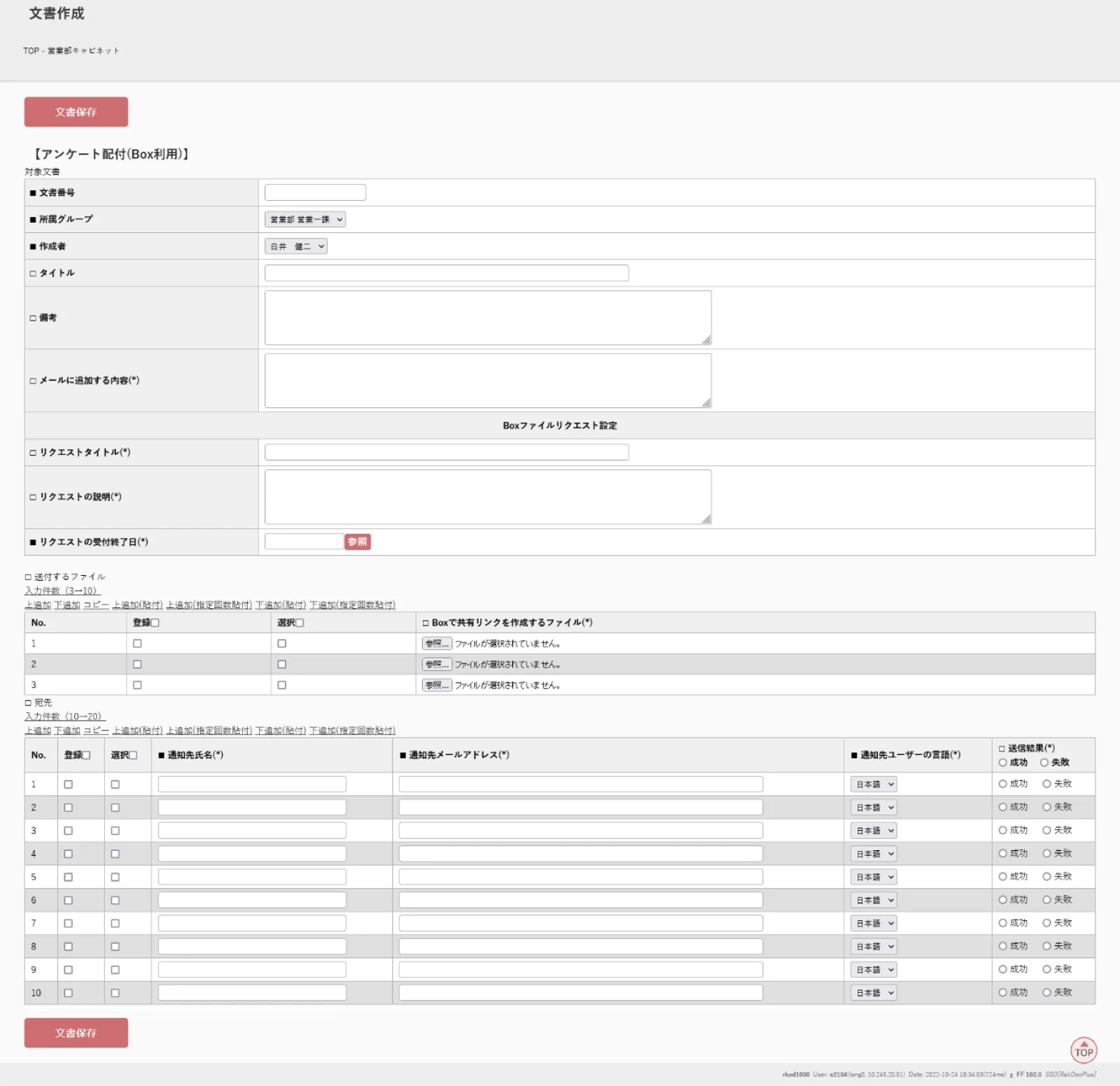Click 入力件数 (10→20) link for recipients
Image resolution: width=1120 pixels, height=1086 pixels.
tap(64, 717)
